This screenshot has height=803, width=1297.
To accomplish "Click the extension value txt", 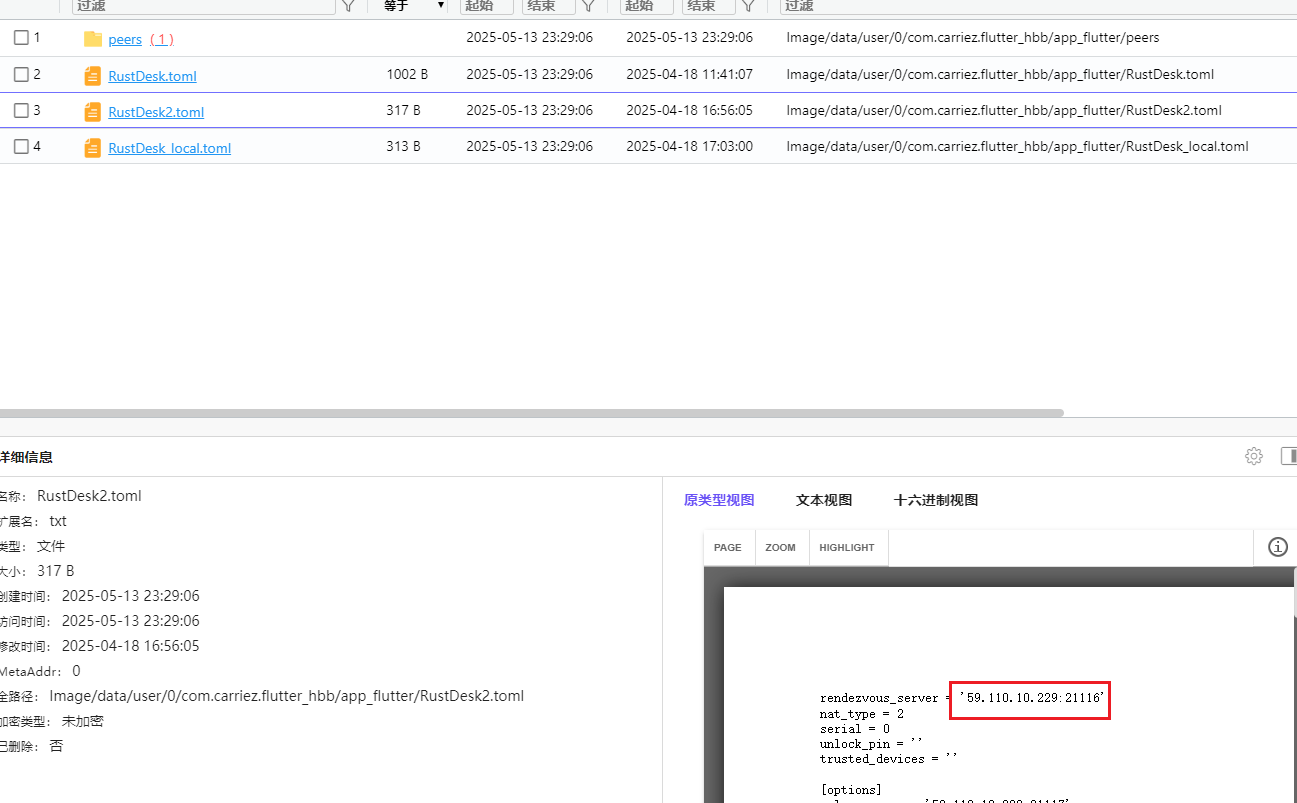I will (58, 521).
